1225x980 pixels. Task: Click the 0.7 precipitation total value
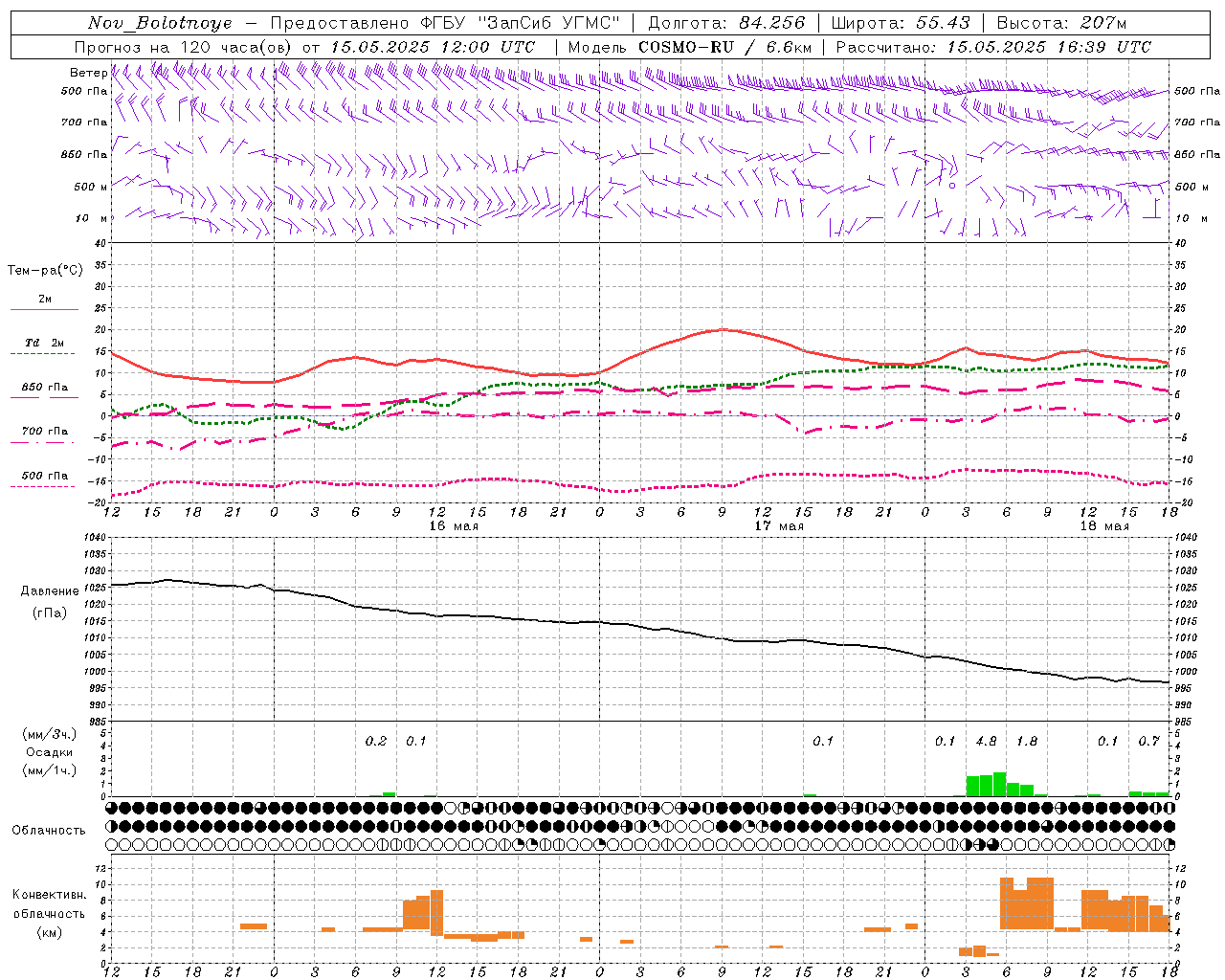(x=1148, y=741)
